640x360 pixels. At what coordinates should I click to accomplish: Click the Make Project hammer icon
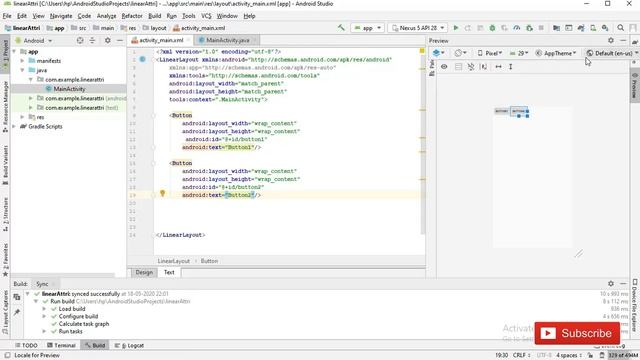341,28
